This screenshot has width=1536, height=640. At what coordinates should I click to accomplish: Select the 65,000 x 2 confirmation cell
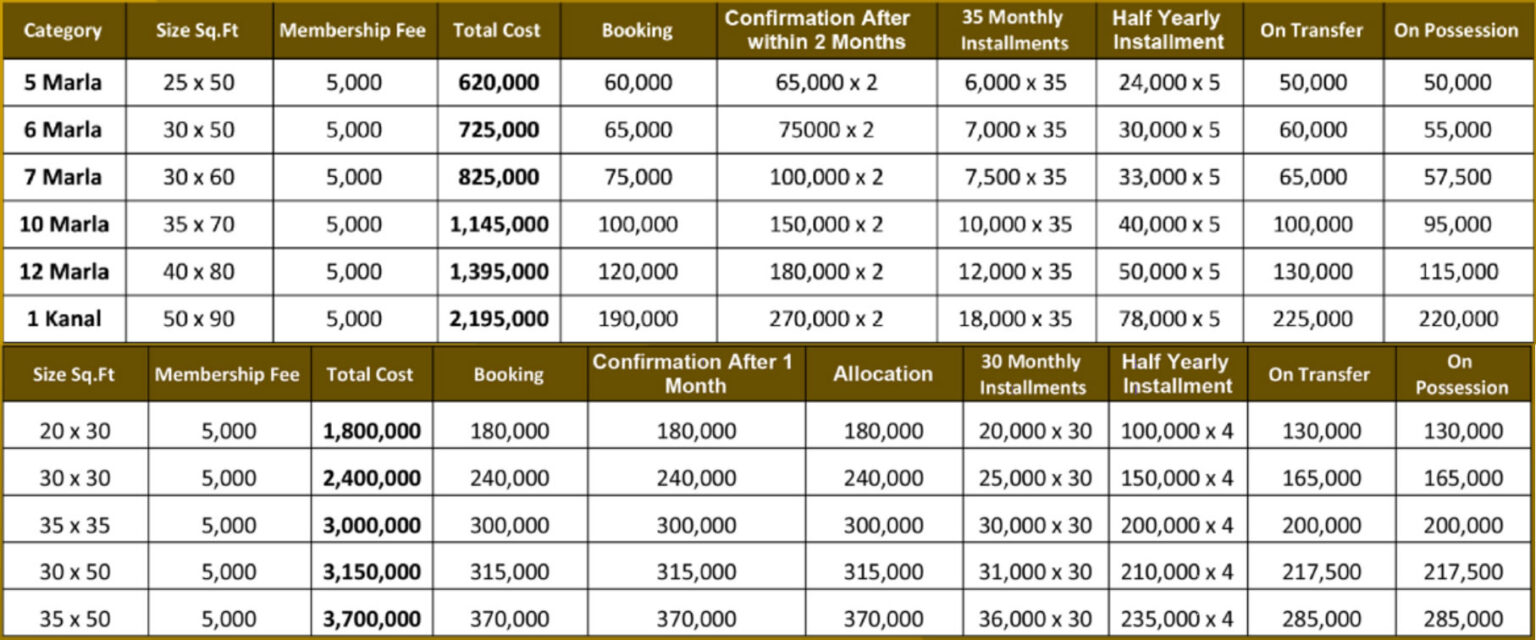tap(826, 82)
